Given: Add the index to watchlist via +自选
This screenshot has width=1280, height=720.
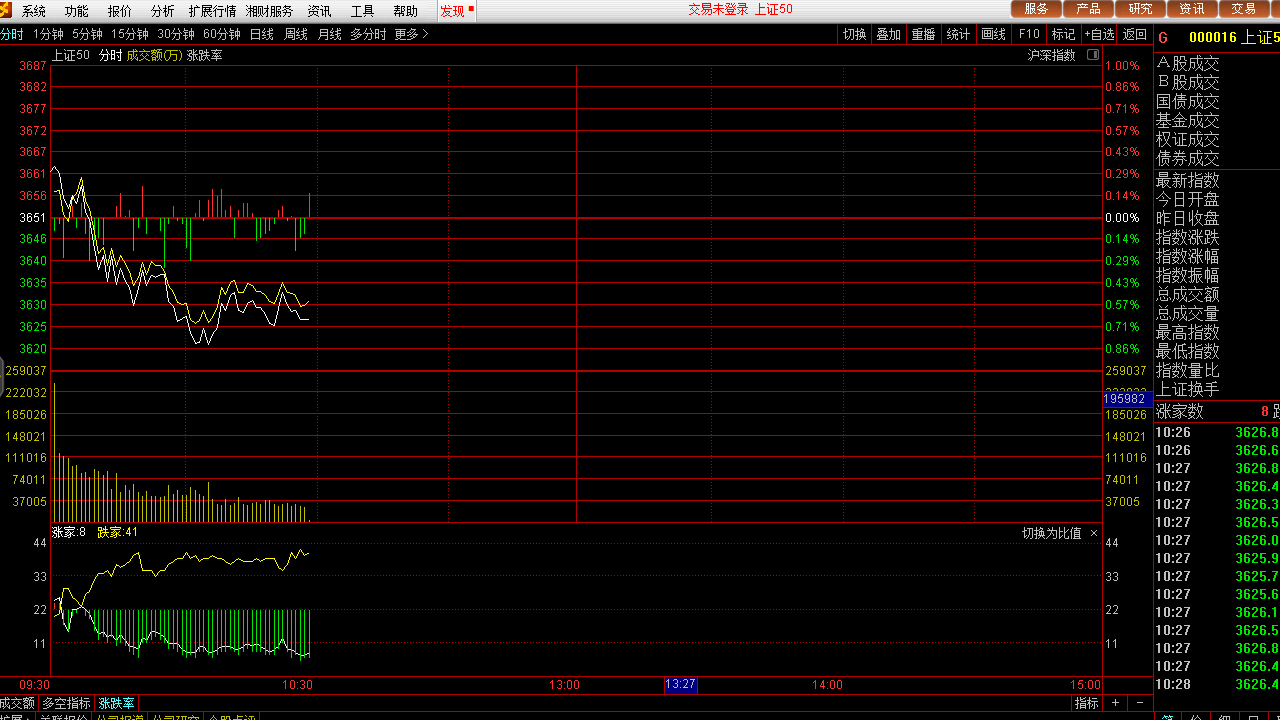Looking at the screenshot, I should (1099, 34).
